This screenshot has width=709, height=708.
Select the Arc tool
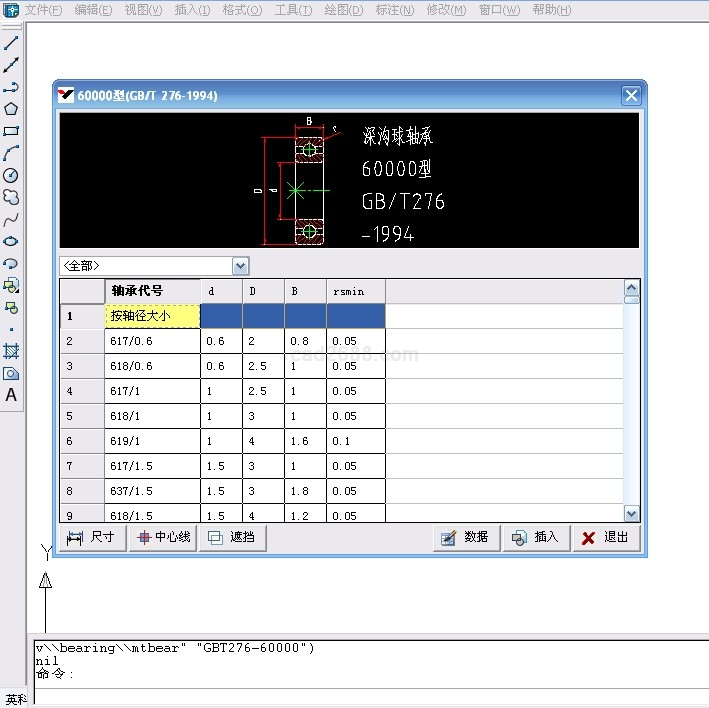click(x=11, y=153)
